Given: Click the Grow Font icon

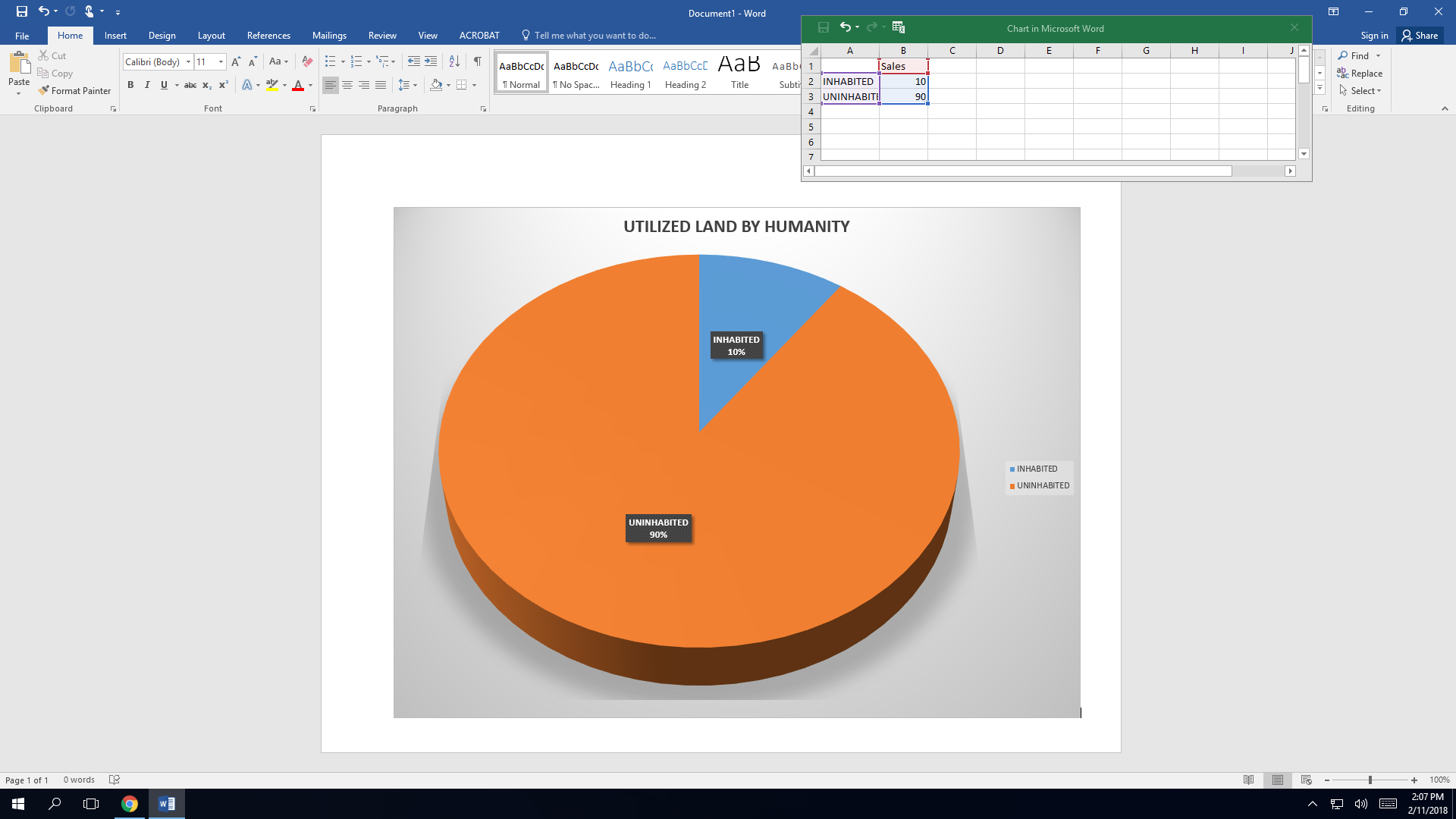Looking at the screenshot, I should click(x=236, y=61).
